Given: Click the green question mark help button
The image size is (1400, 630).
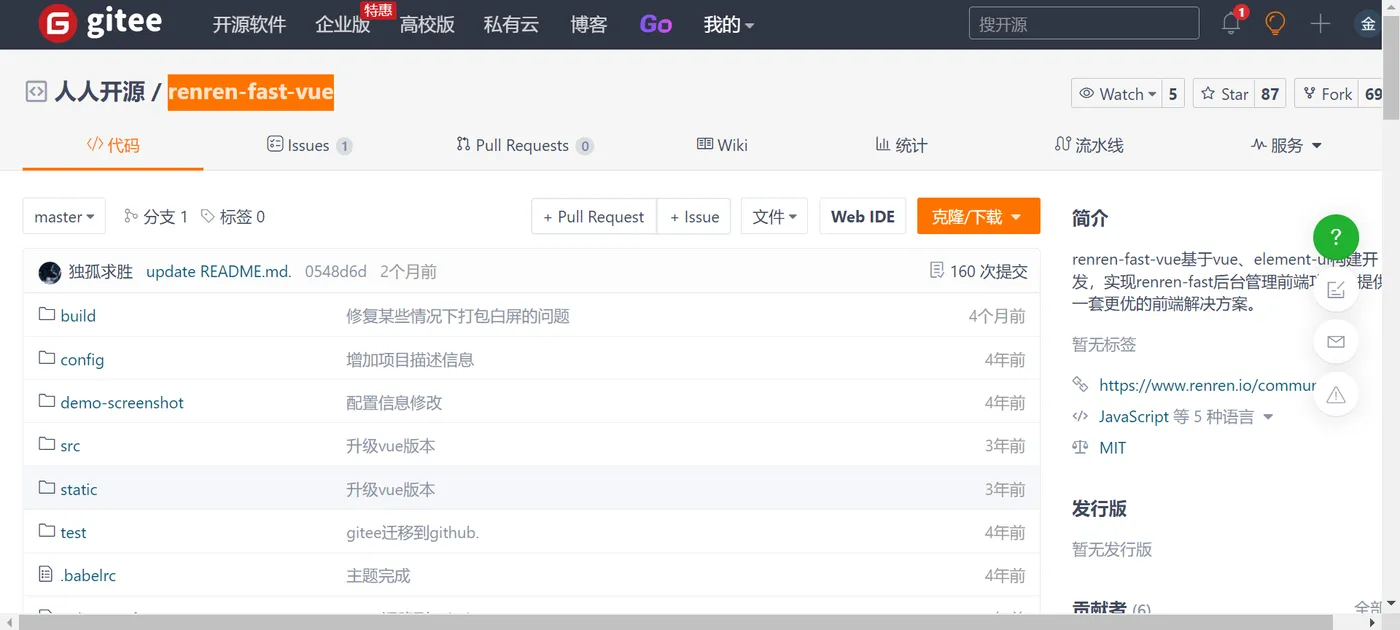Looking at the screenshot, I should coord(1336,238).
